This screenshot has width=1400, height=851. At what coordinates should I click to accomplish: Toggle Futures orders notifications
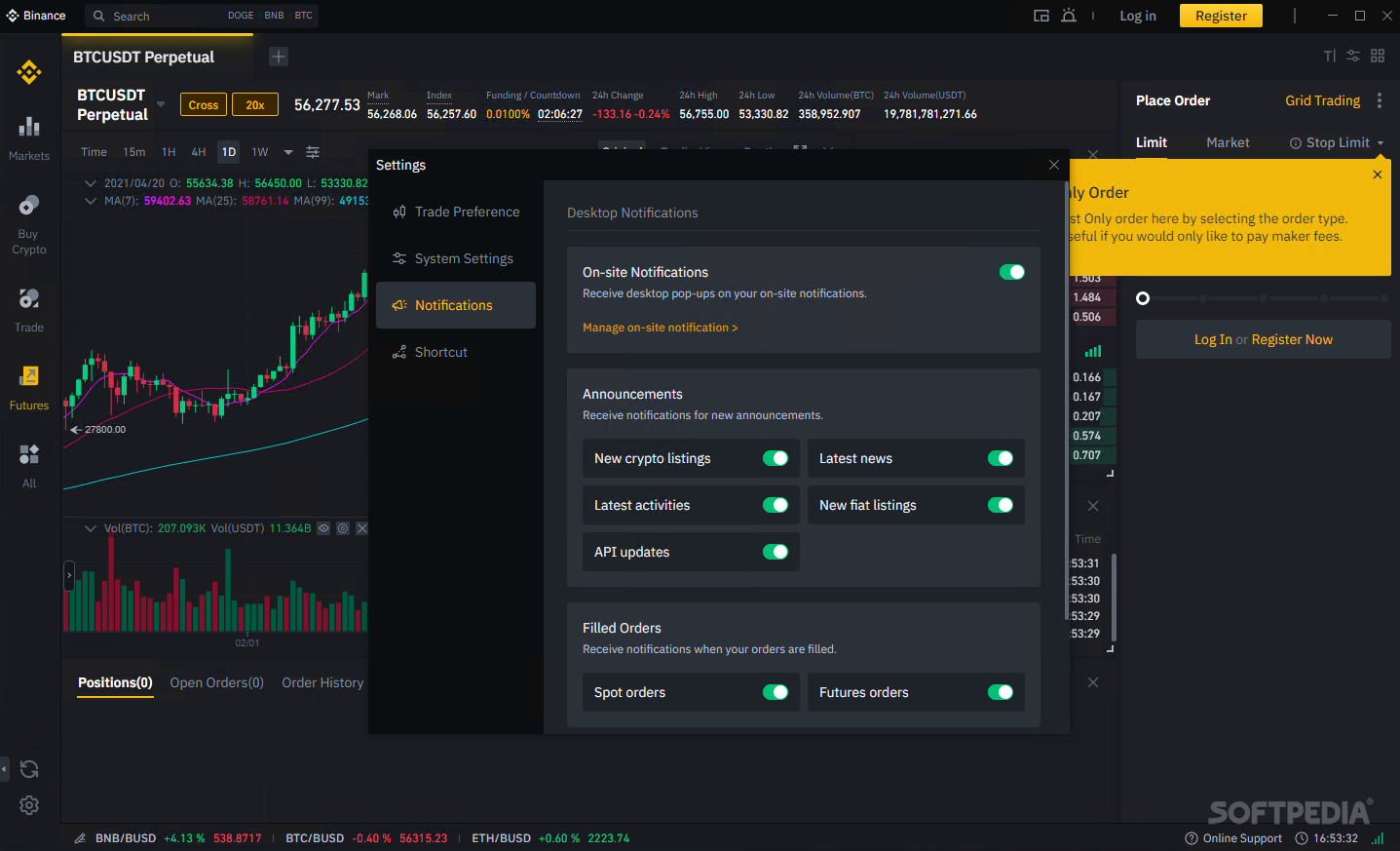tap(1001, 692)
